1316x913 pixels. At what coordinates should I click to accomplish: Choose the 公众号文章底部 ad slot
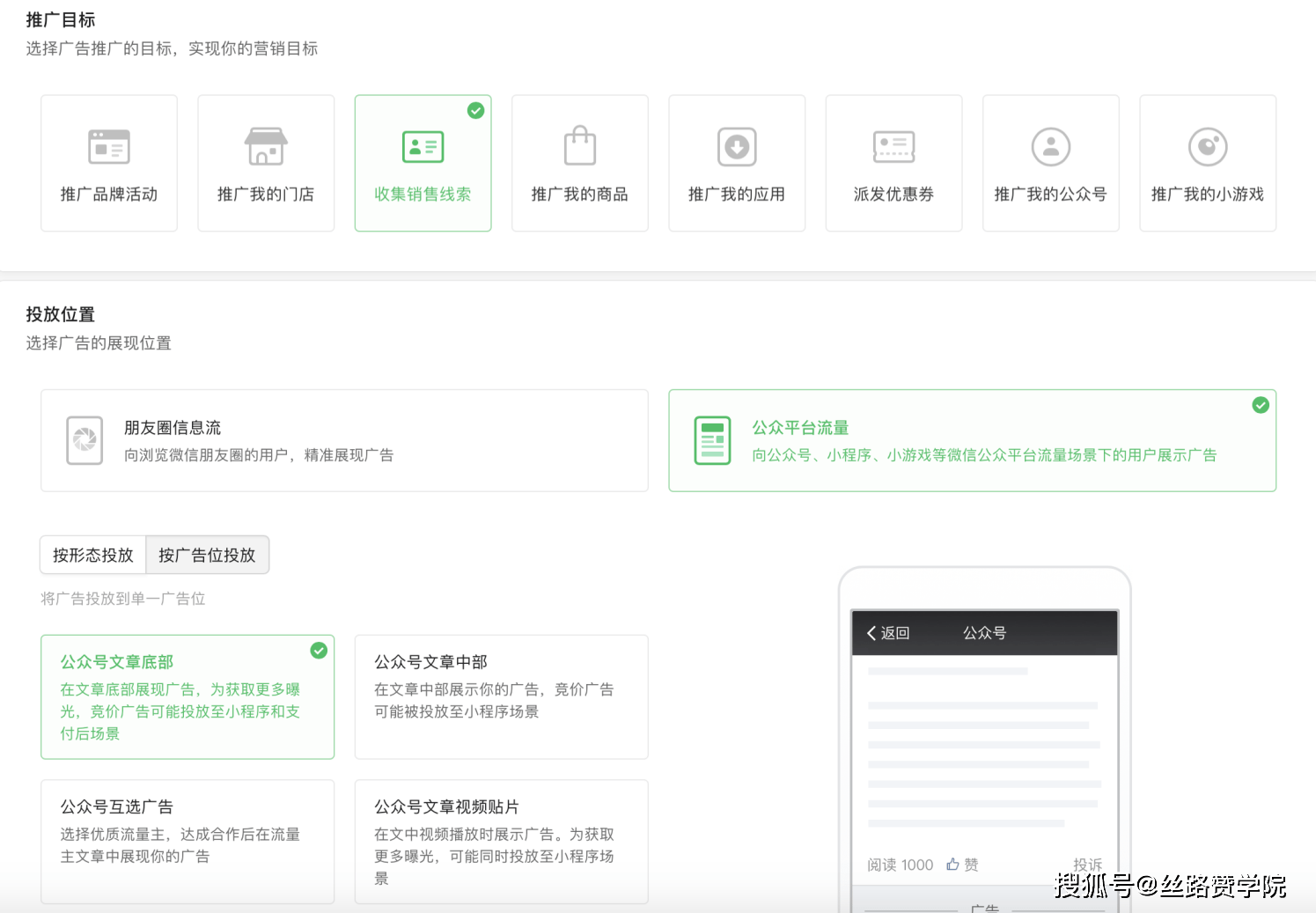(x=187, y=696)
